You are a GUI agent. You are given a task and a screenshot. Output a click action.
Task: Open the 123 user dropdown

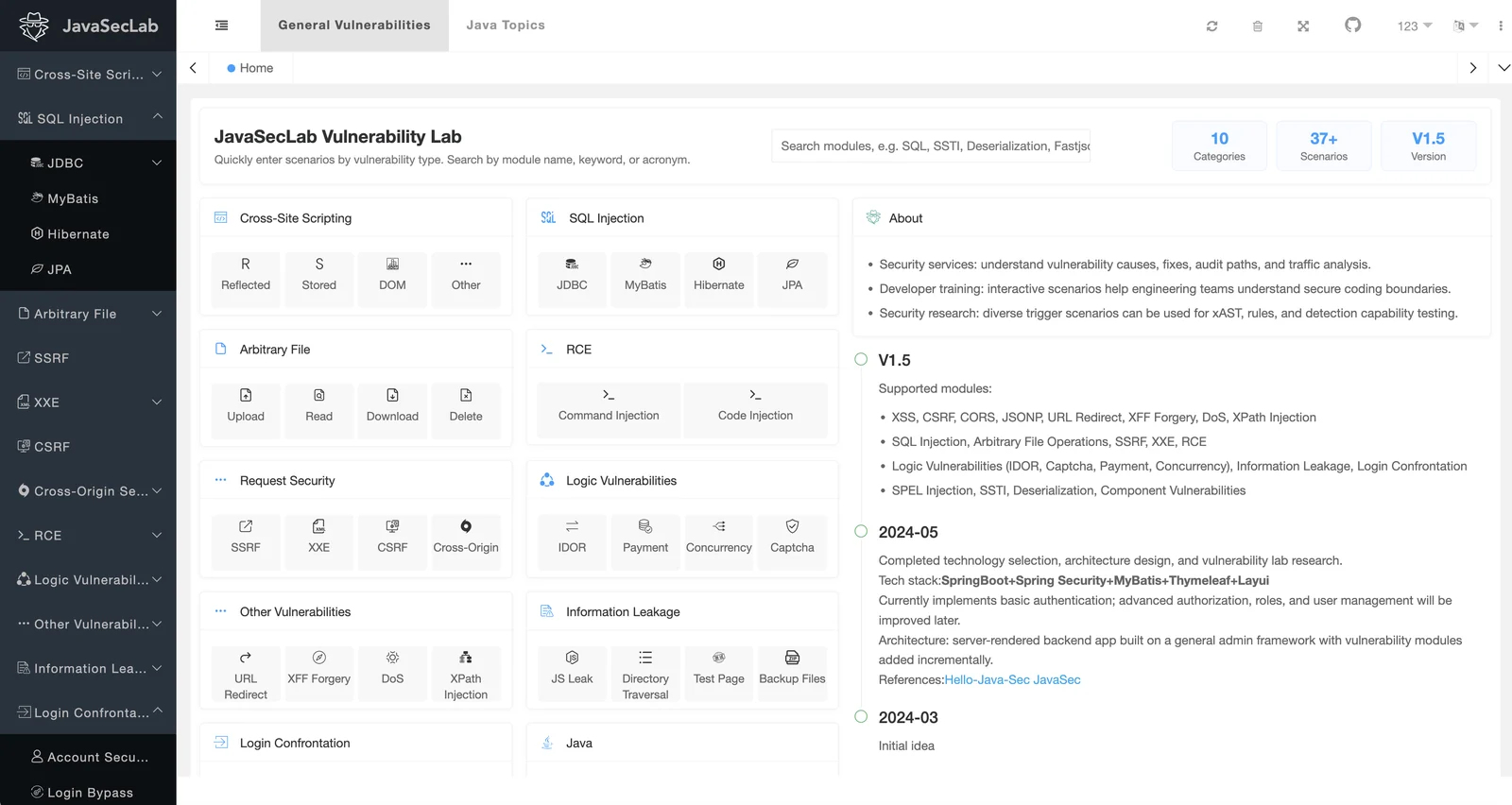(1415, 26)
